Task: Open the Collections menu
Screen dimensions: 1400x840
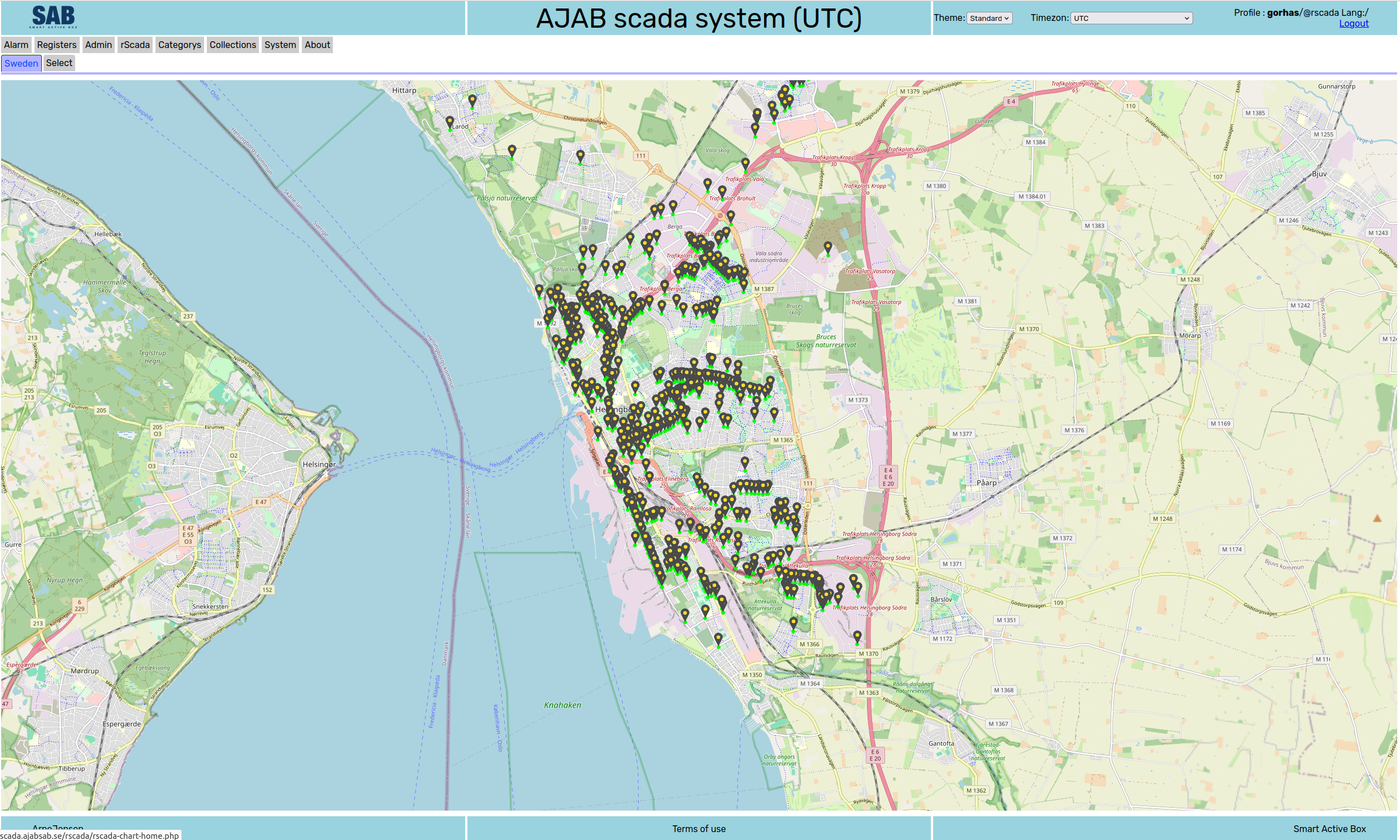Action: coord(233,45)
